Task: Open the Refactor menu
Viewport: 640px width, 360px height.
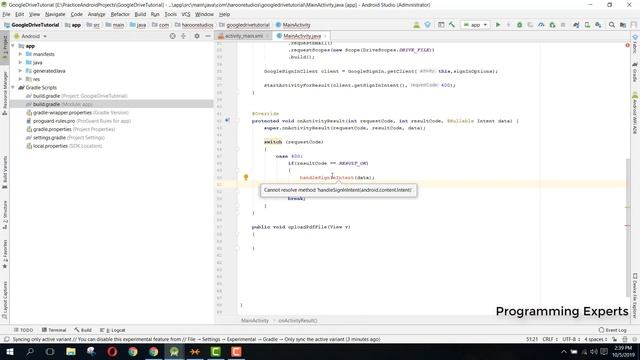Action: click(120, 14)
